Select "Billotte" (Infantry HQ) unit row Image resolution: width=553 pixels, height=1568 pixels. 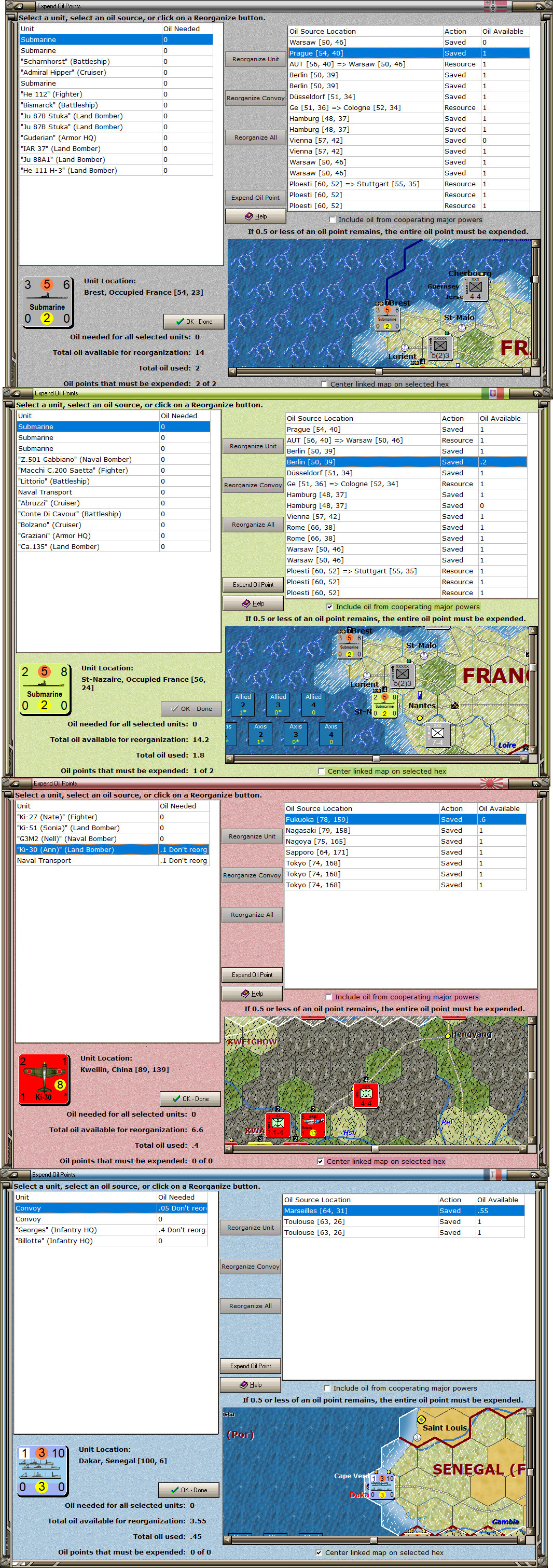point(112,1241)
